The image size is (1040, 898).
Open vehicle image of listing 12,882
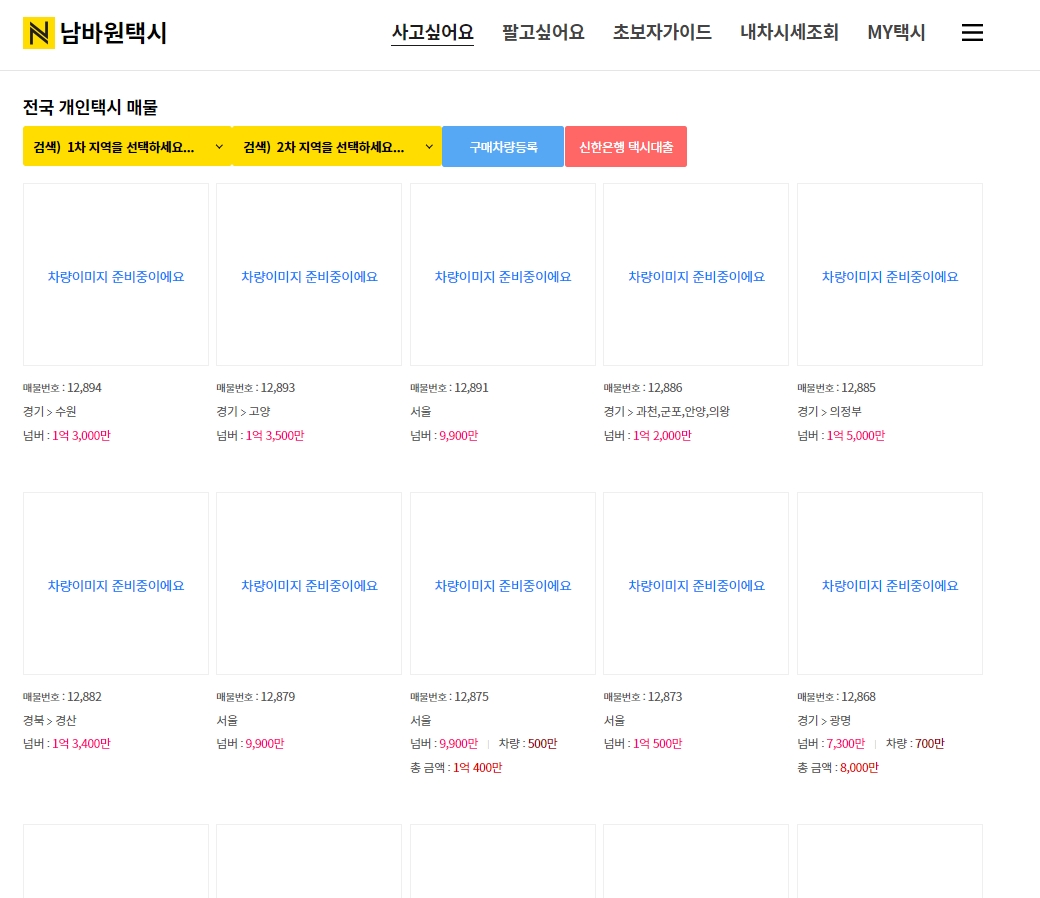[115, 584]
